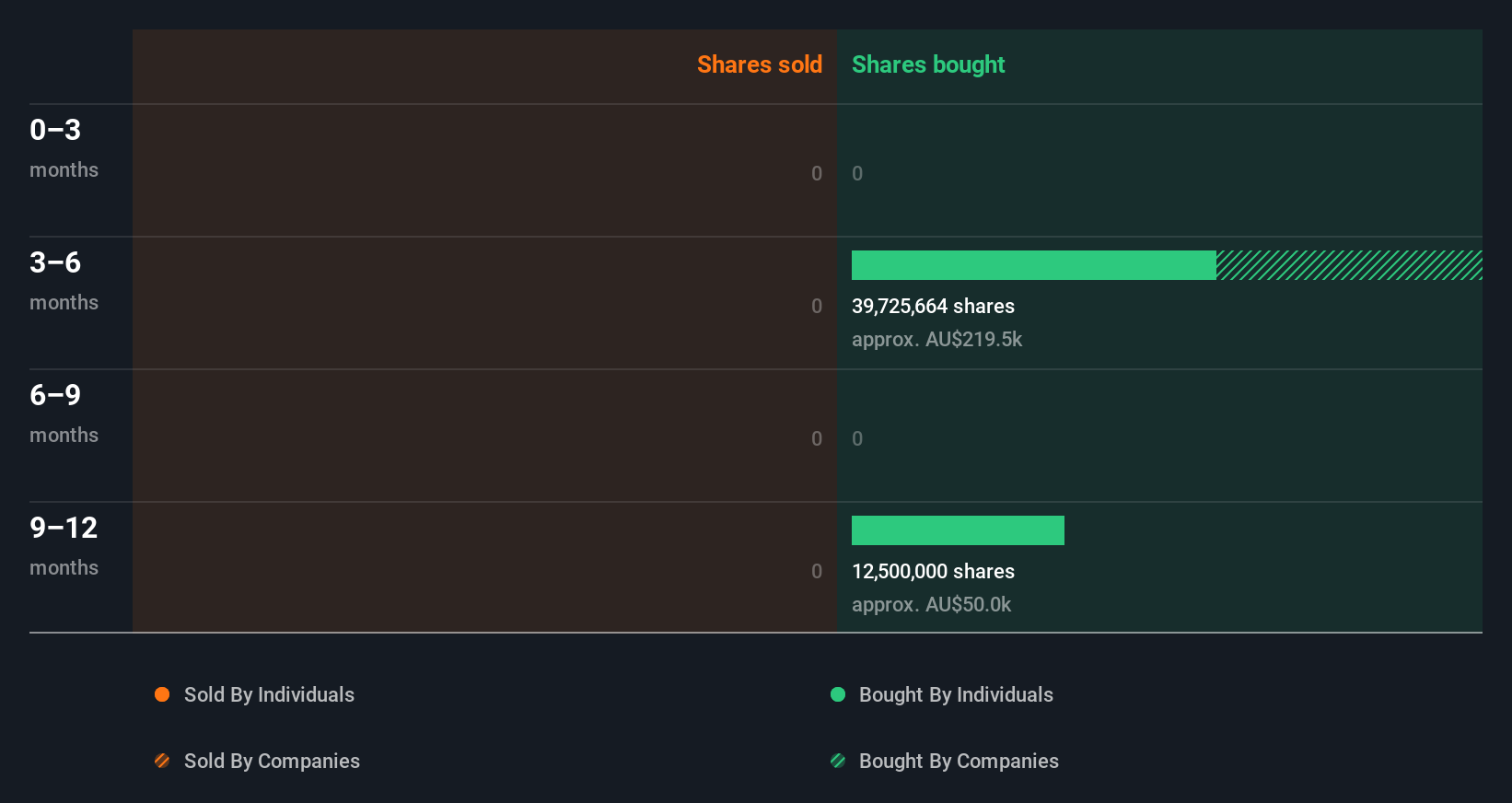Click the striped Bought By Companies legend icon
Screen dimensions: 1512x803
[x=838, y=761]
